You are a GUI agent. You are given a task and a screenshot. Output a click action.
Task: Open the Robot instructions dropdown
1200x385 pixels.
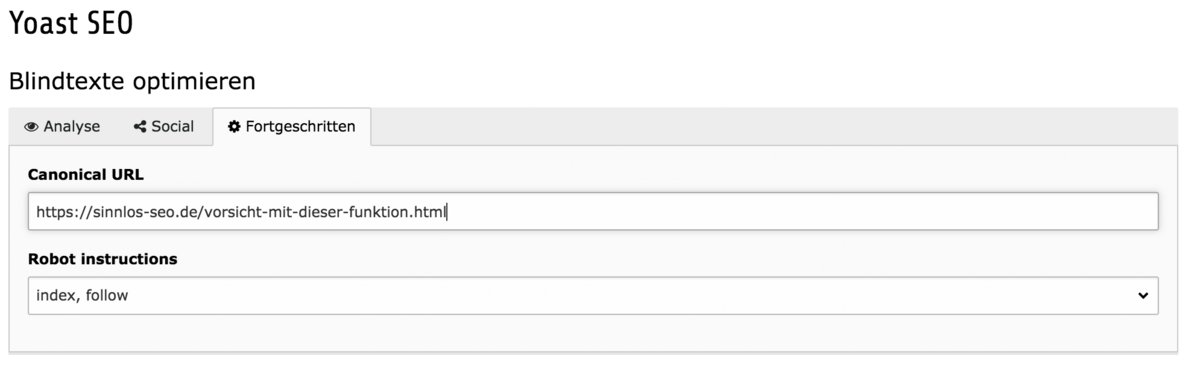coord(593,296)
